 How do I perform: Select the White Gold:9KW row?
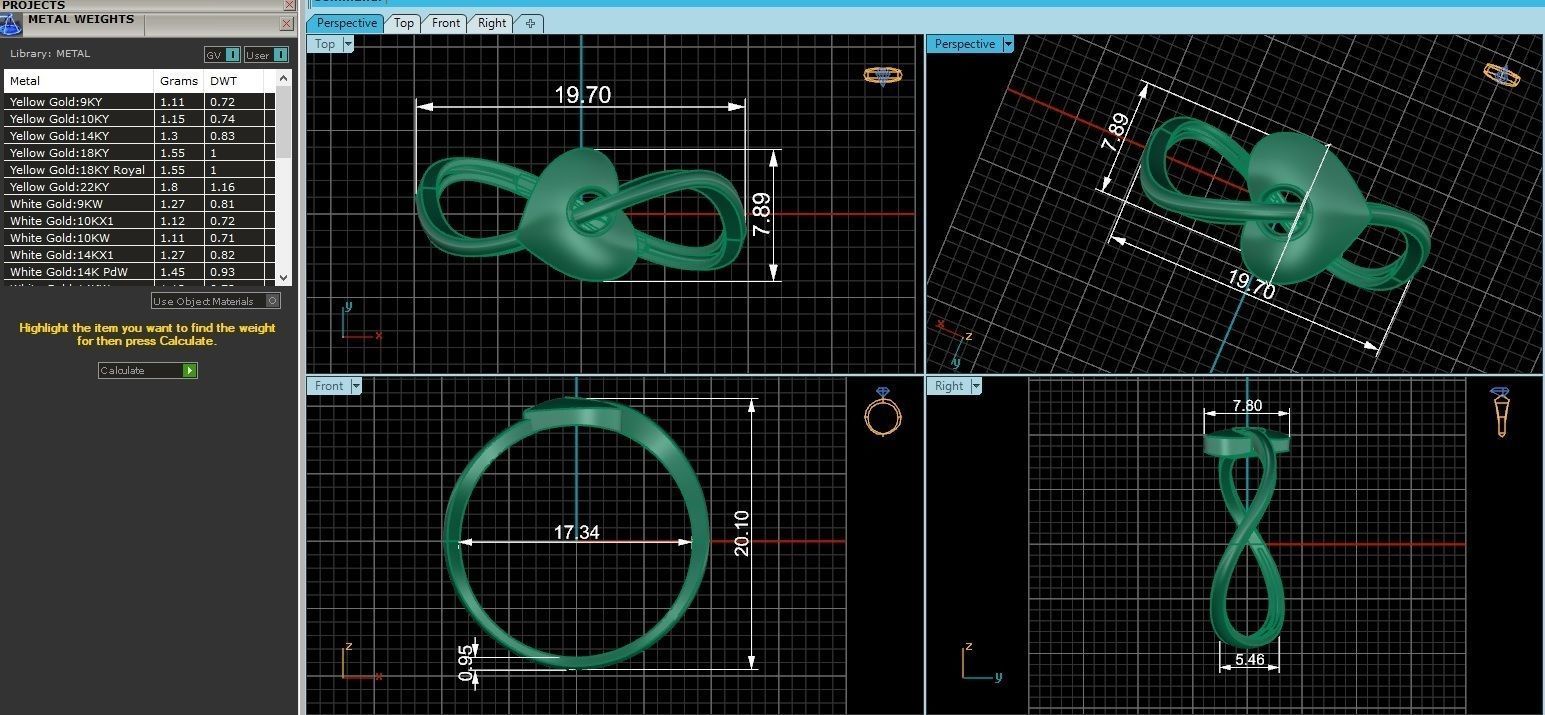139,204
